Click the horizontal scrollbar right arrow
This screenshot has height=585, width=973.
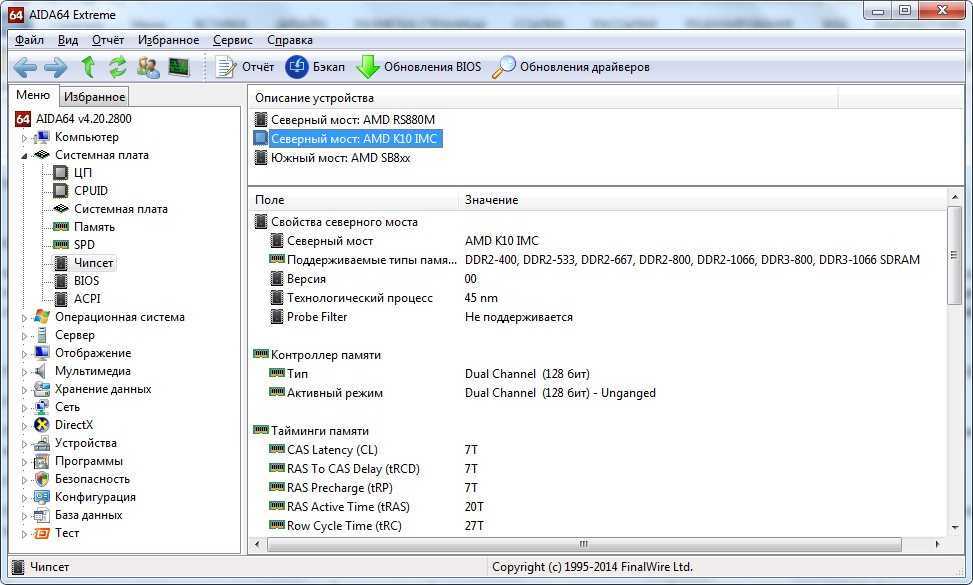tap(938, 545)
